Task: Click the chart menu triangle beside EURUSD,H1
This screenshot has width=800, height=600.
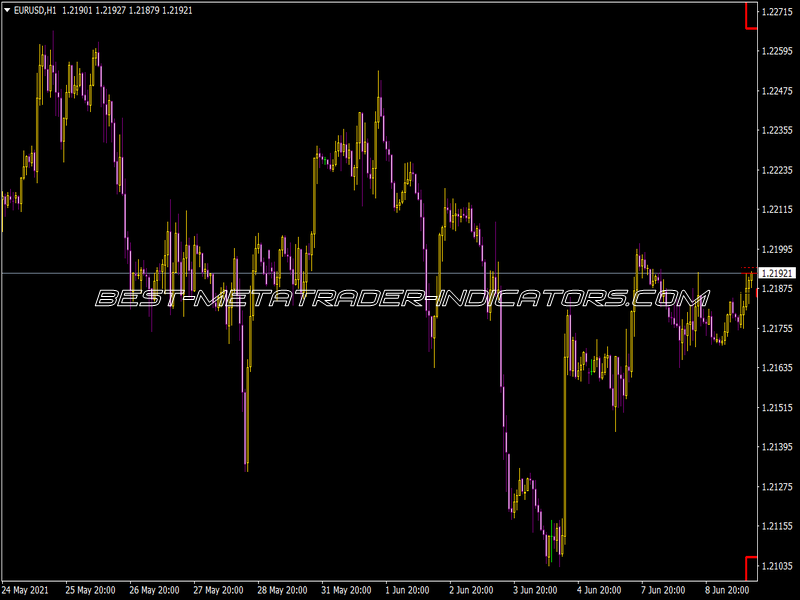Action: point(7,10)
